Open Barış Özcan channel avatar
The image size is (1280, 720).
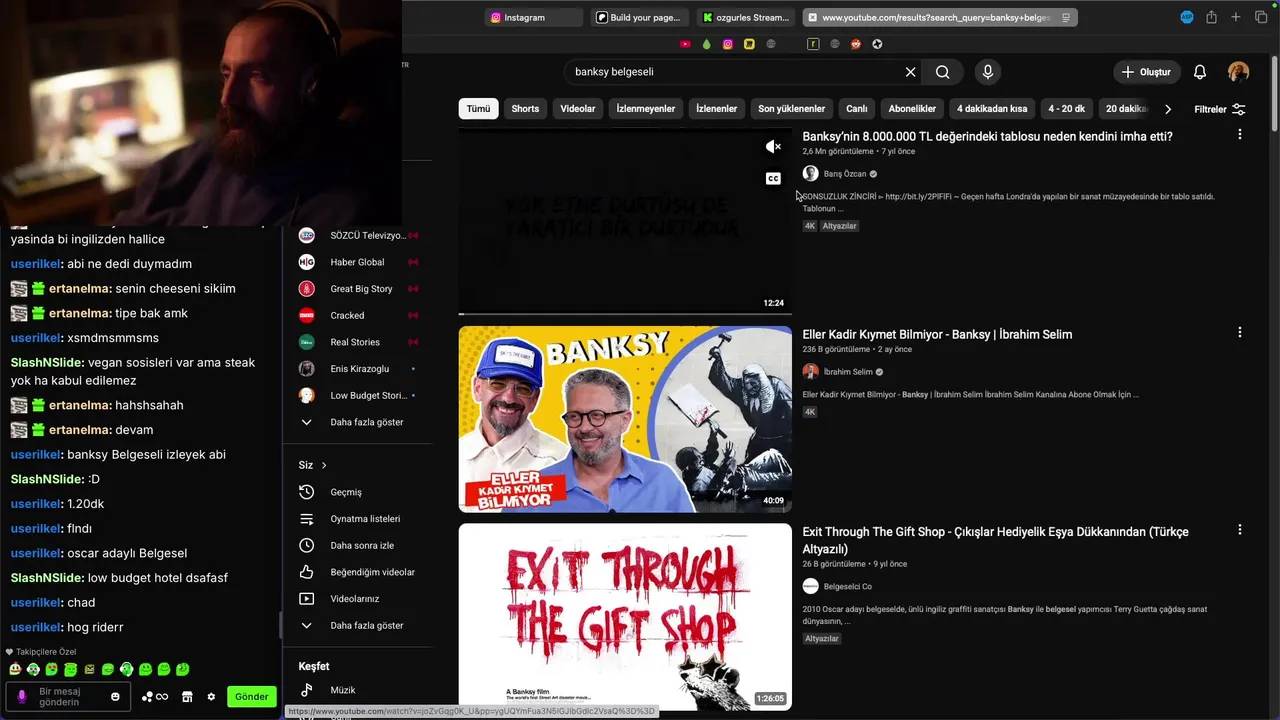click(x=810, y=174)
